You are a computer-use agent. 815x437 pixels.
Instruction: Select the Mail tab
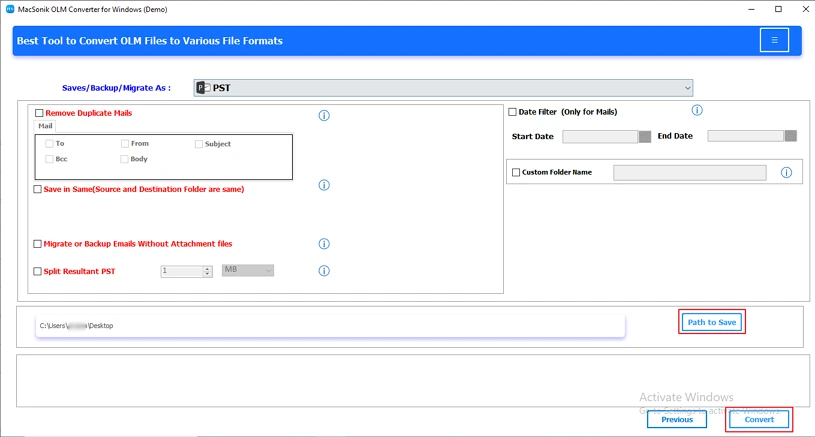45,126
